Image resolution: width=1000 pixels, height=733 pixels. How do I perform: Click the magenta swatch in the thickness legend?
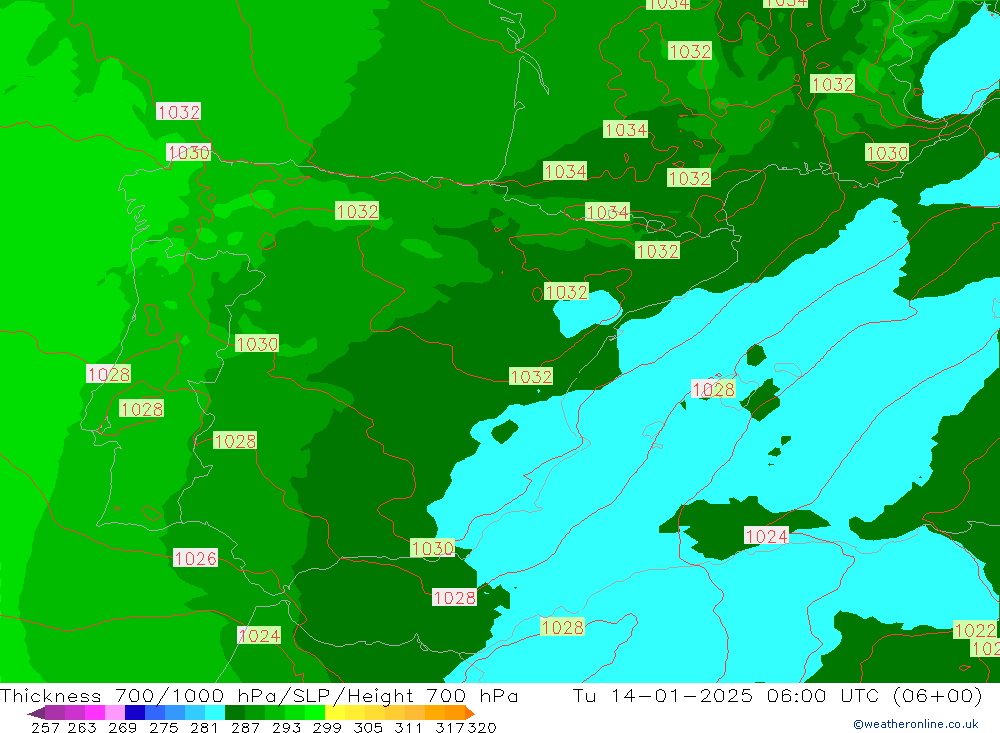point(94,713)
